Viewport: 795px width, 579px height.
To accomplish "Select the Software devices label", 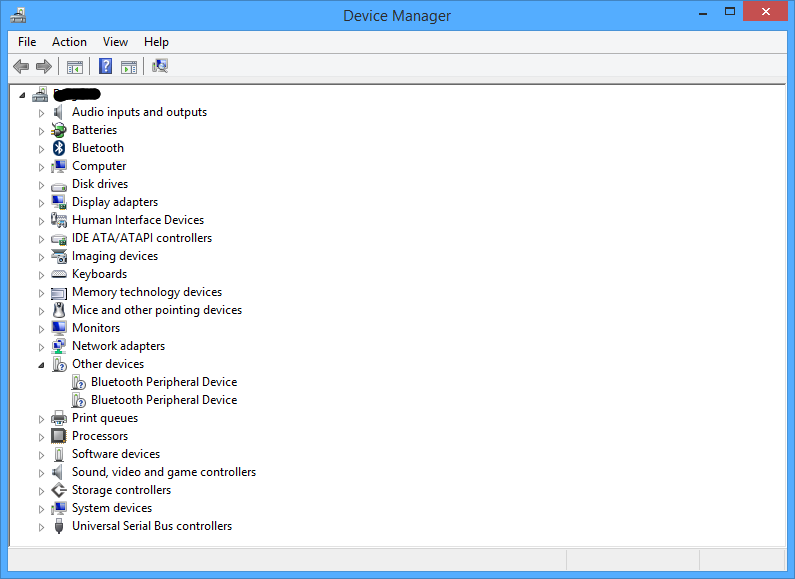I will (116, 454).
